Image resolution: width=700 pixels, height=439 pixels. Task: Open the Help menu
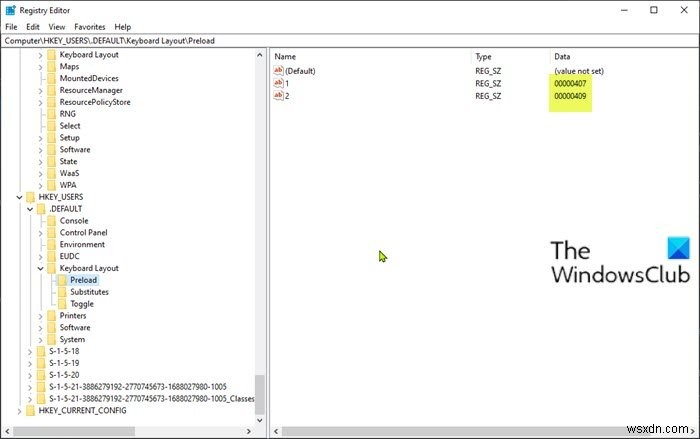pyautogui.click(x=123, y=27)
